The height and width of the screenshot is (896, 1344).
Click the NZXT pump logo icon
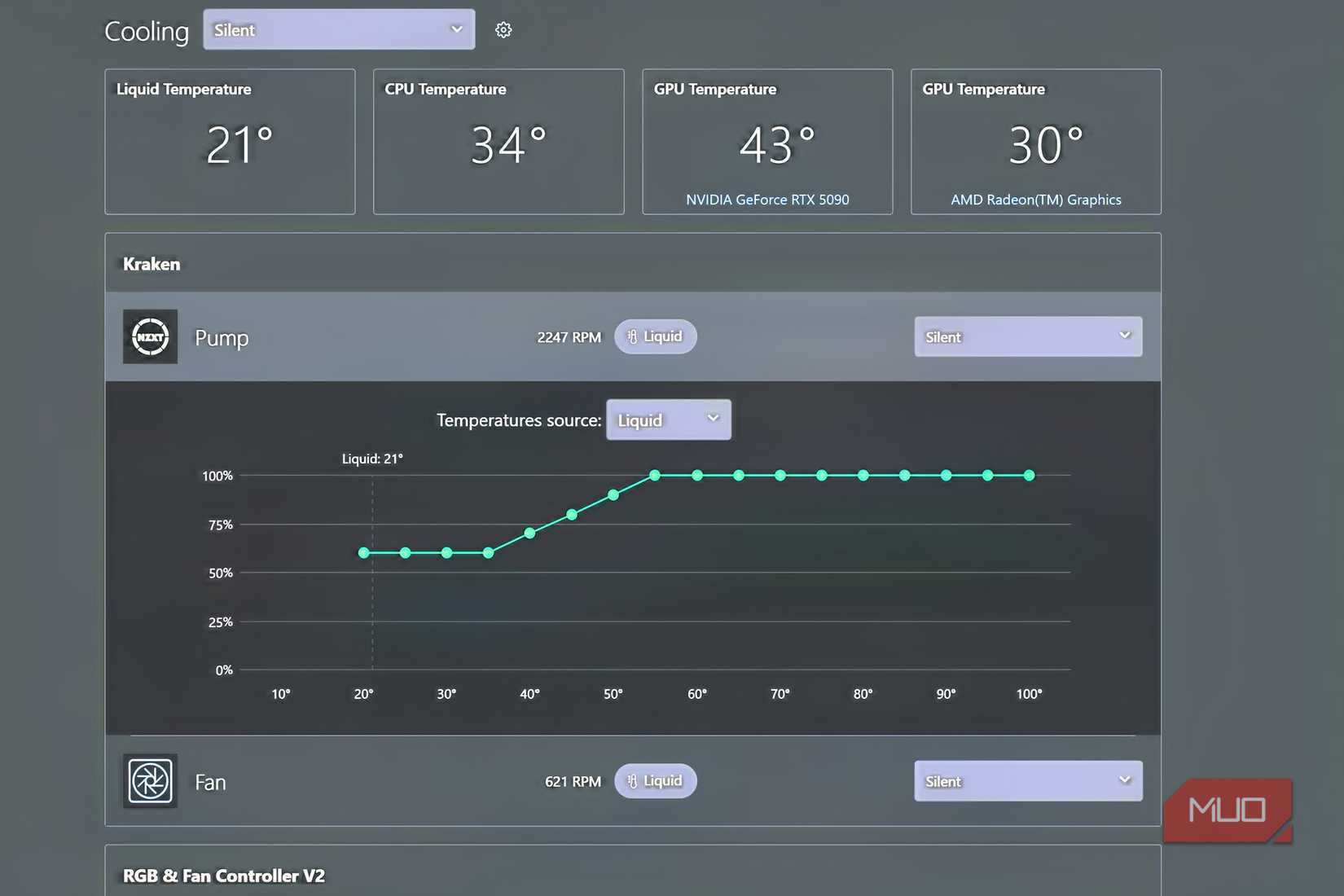[x=150, y=336]
